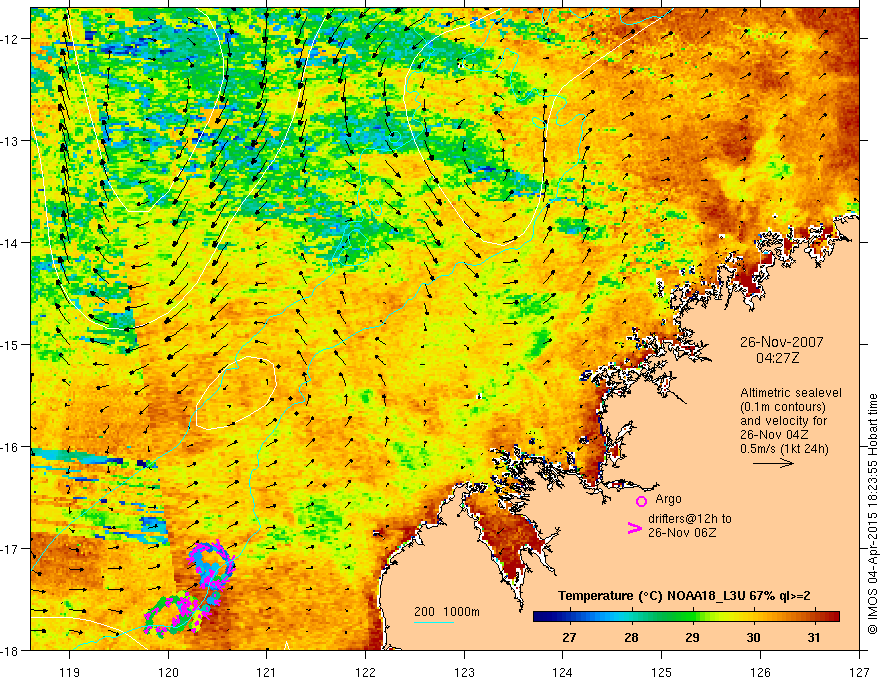This screenshot has width=880, height=680.
Task: Click the latitude axis label -18
Action: pos(11,650)
